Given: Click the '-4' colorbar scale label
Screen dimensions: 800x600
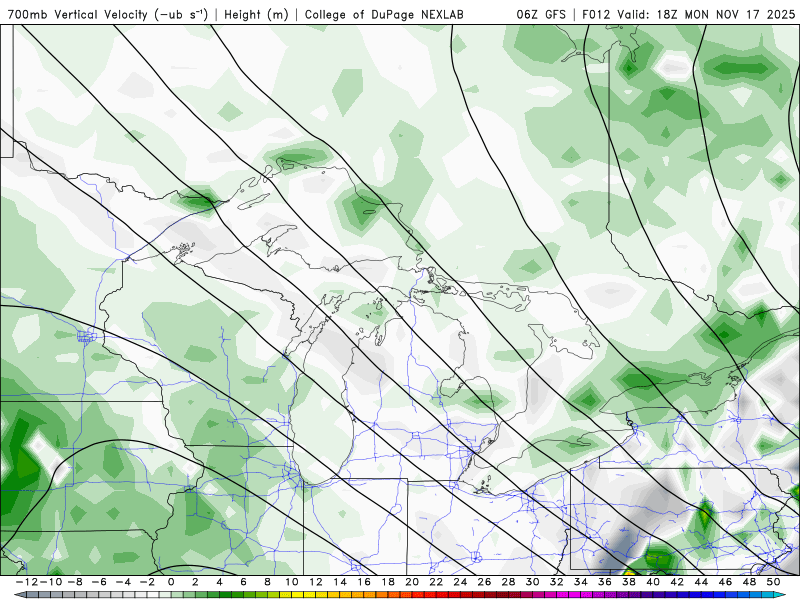Looking at the screenshot, I should tap(123, 582).
